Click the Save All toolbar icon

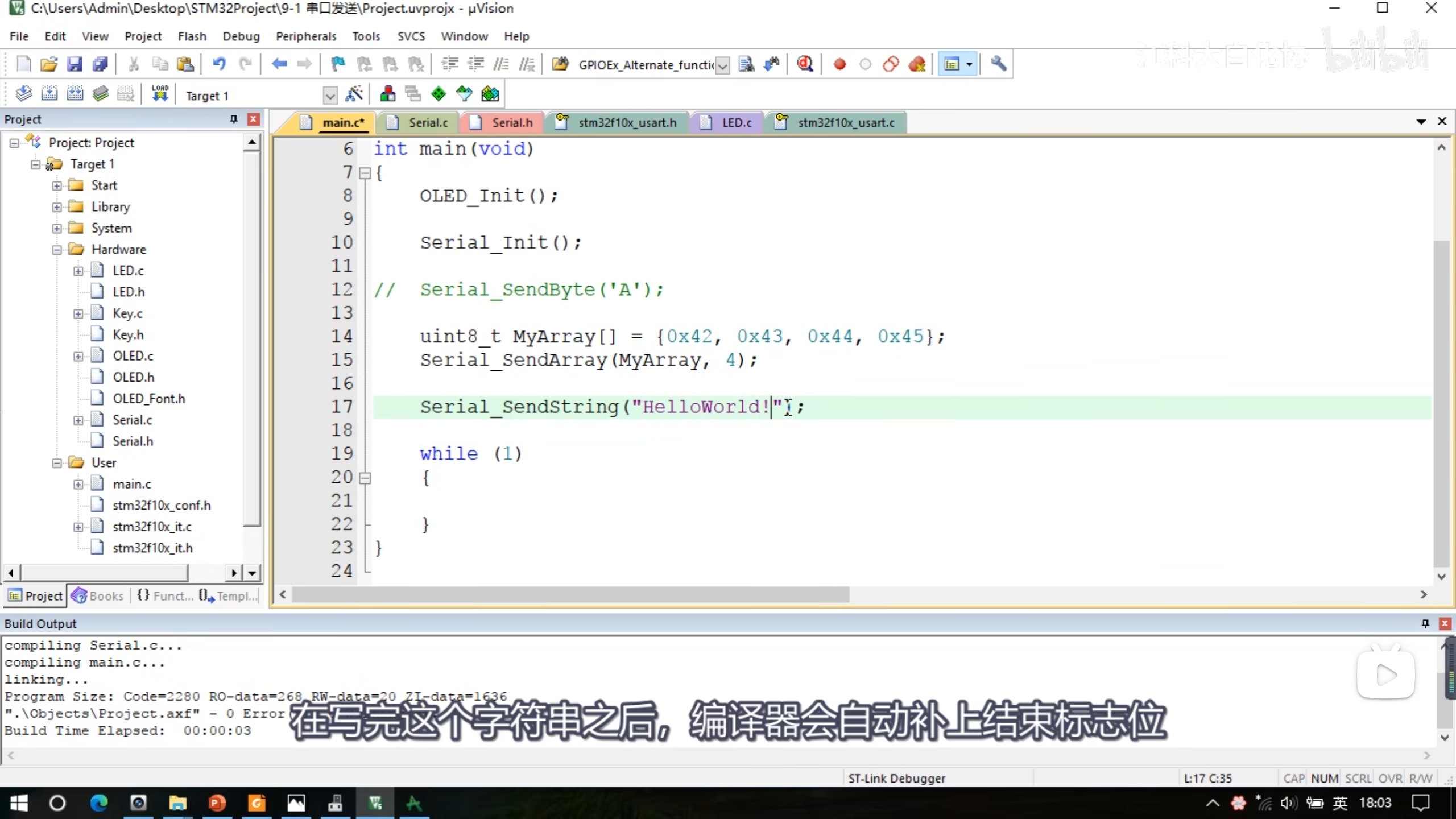pyautogui.click(x=100, y=64)
